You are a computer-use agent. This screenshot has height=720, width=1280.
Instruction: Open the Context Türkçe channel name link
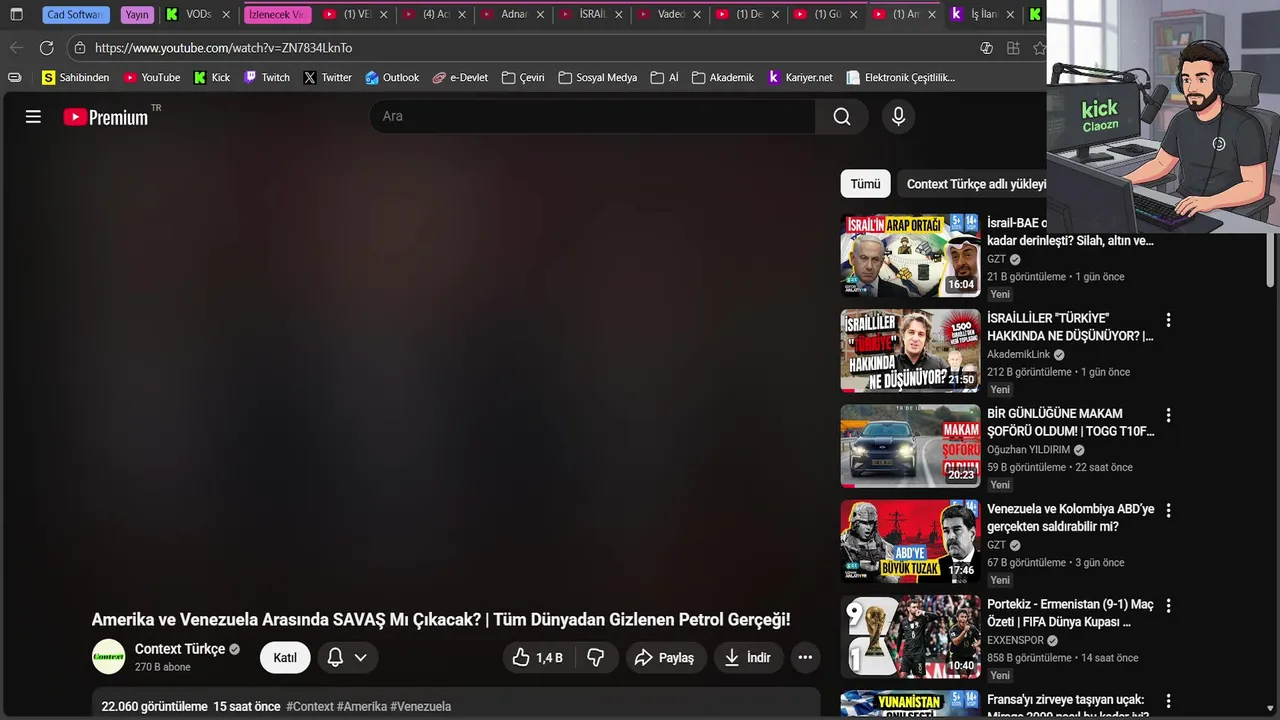click(x=180, y=649)
